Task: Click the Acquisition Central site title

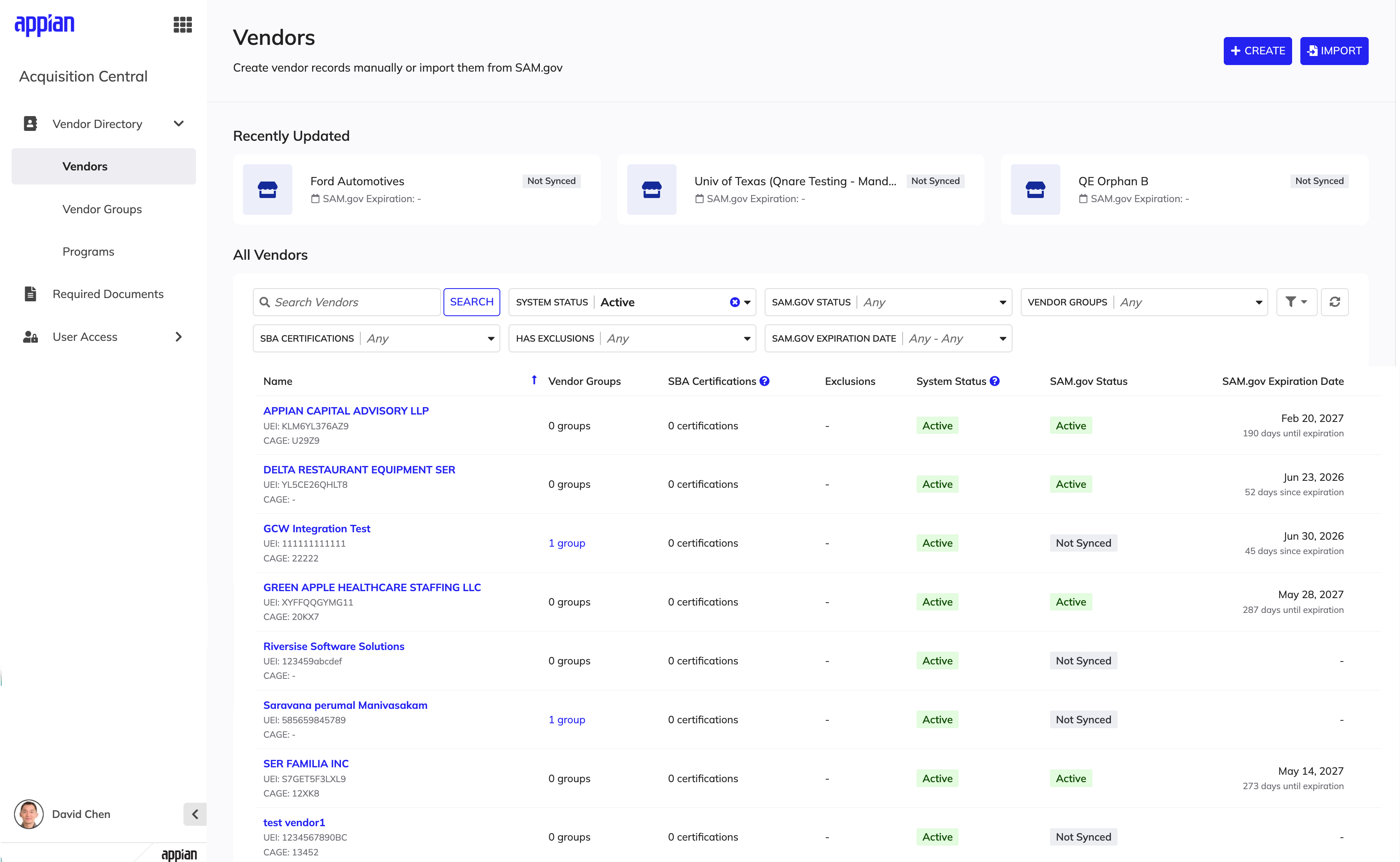Action: click(x=83, y=77)
